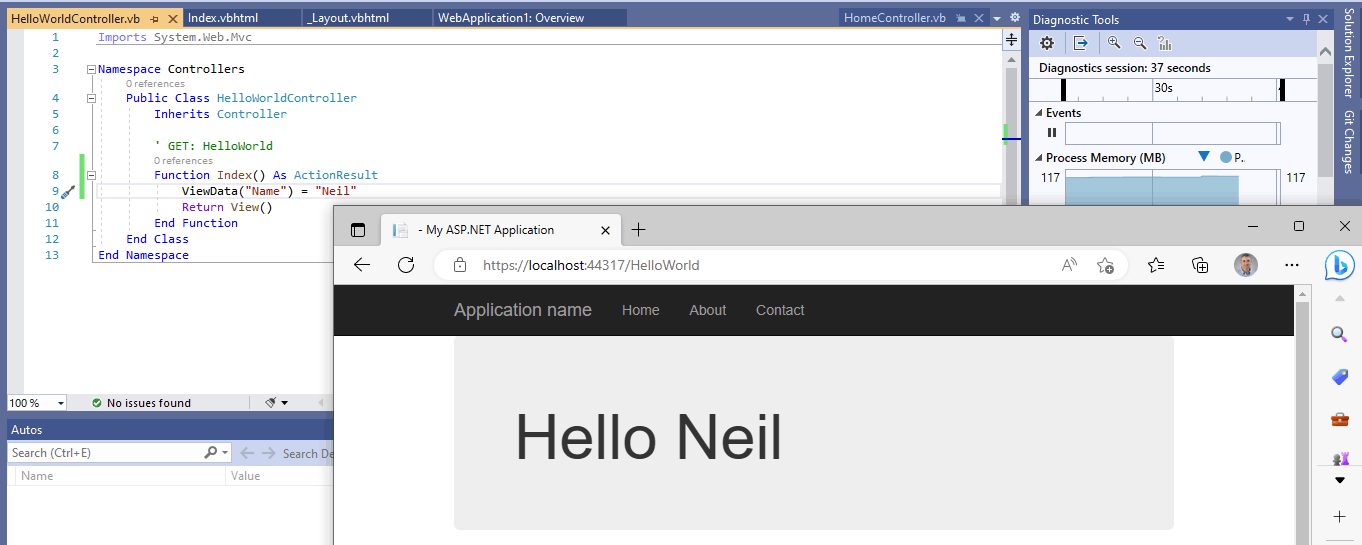The height and width of the screenshot is (545, 1362).
Task: Select the My ASP.NET Application browser tab
Action: tap(503, 230)
